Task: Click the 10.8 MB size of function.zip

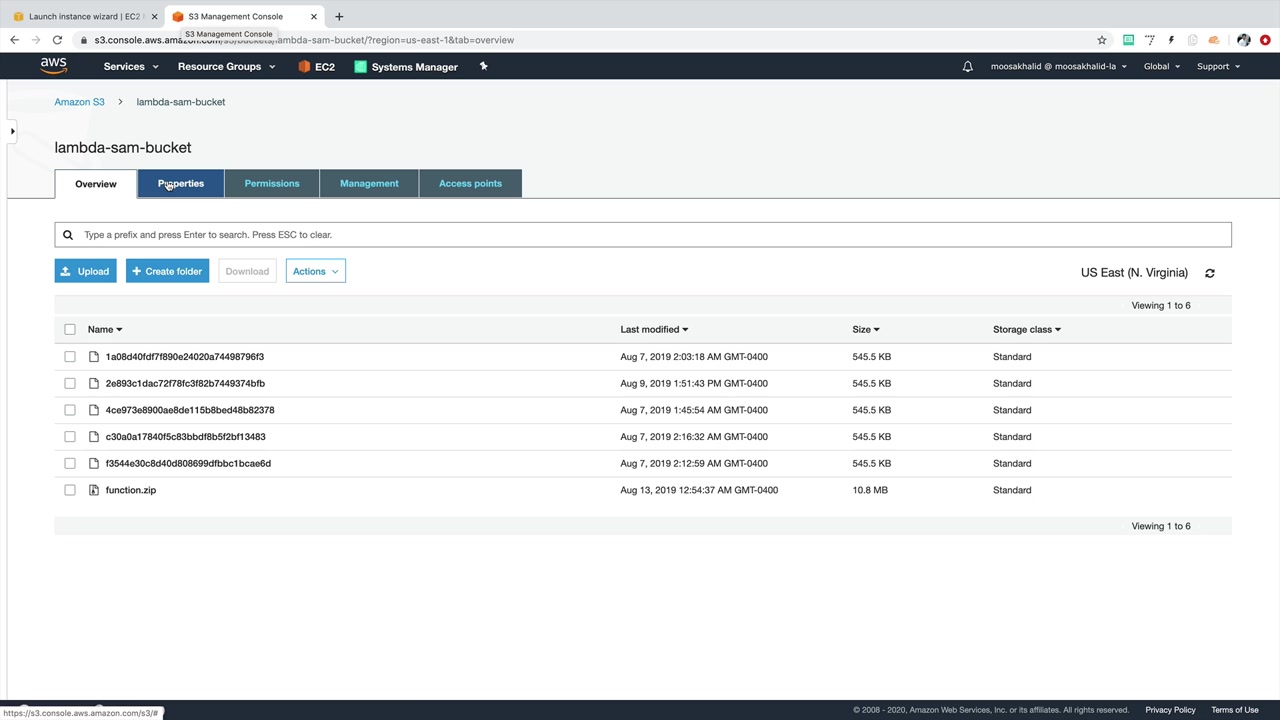Action: [870, 490]
